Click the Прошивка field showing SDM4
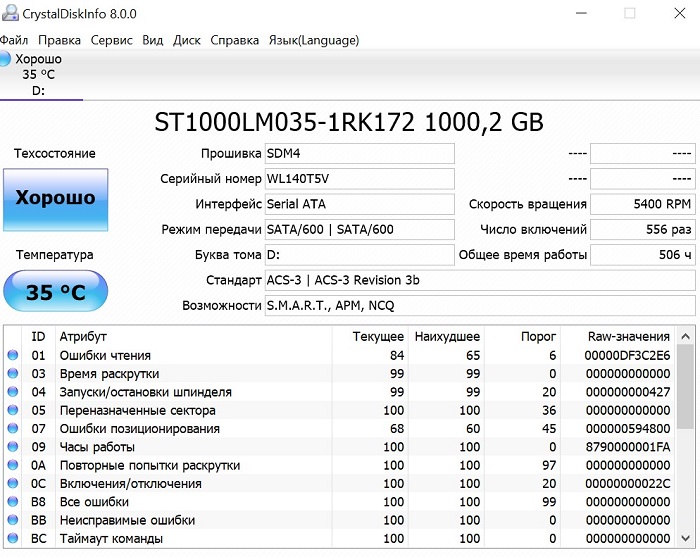 click(360, 154)
